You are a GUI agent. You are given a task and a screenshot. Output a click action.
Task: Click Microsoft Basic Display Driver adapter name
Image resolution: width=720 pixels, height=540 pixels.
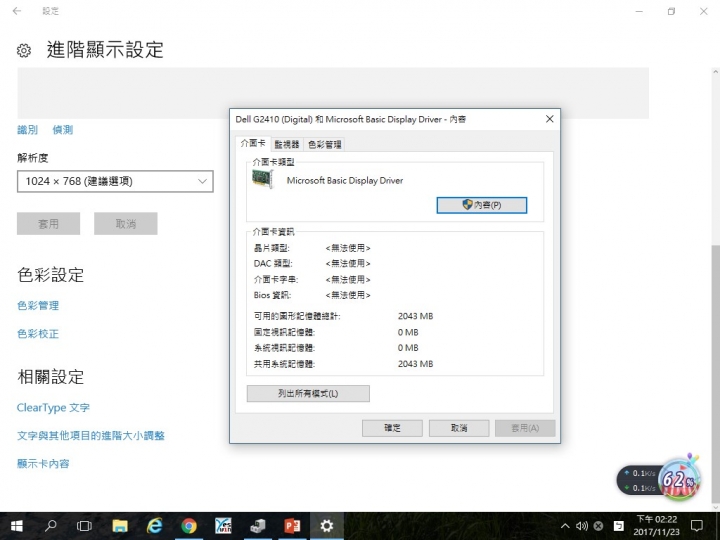coord(345,181)
